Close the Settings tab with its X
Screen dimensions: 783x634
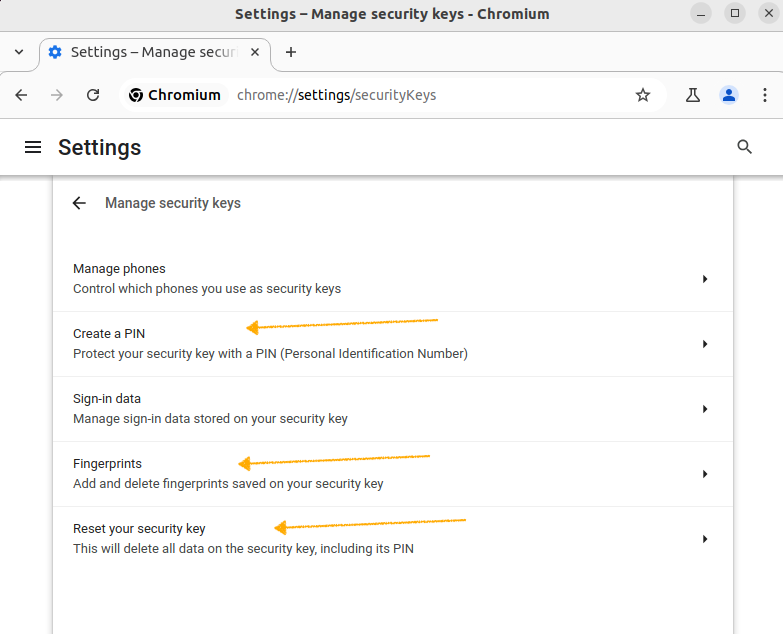click(x=255, y=52)
